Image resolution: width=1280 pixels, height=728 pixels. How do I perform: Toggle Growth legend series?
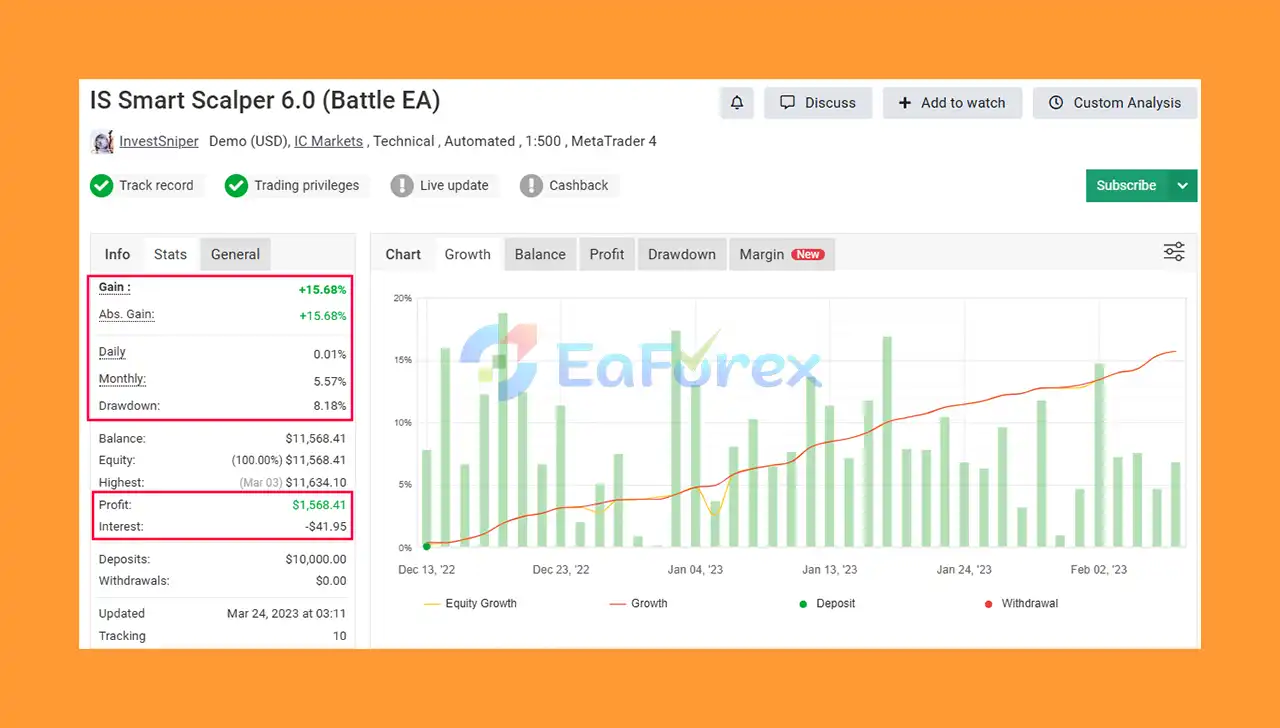pyautogui.click(x=637, y=603)
